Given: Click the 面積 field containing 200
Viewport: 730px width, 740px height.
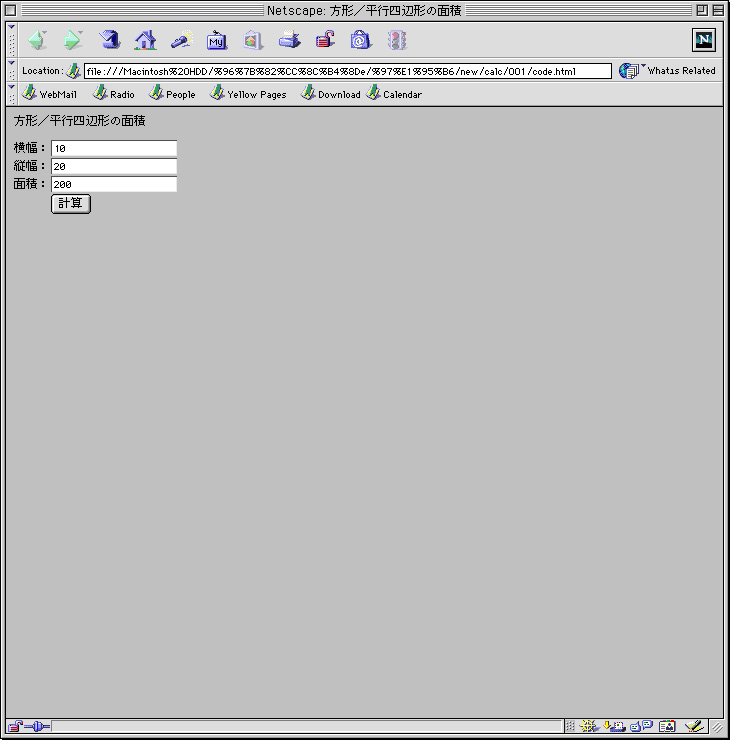Looking at the screenshot, I should (114, 184).
